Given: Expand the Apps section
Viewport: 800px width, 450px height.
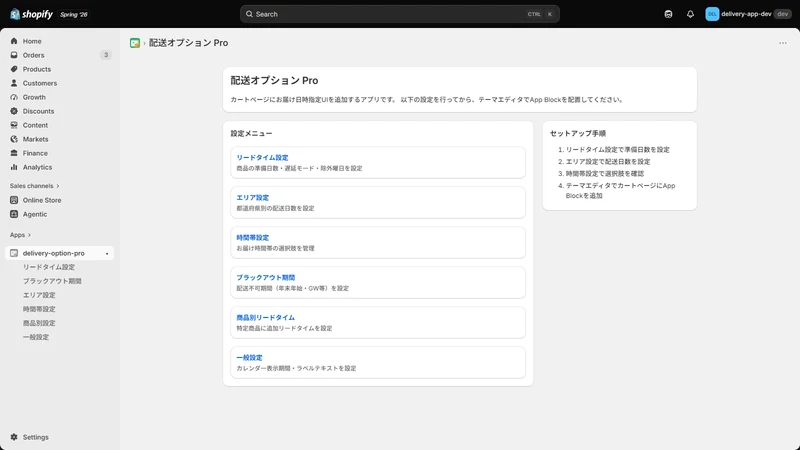Looking at the screenshot, I should coord(20,235).
